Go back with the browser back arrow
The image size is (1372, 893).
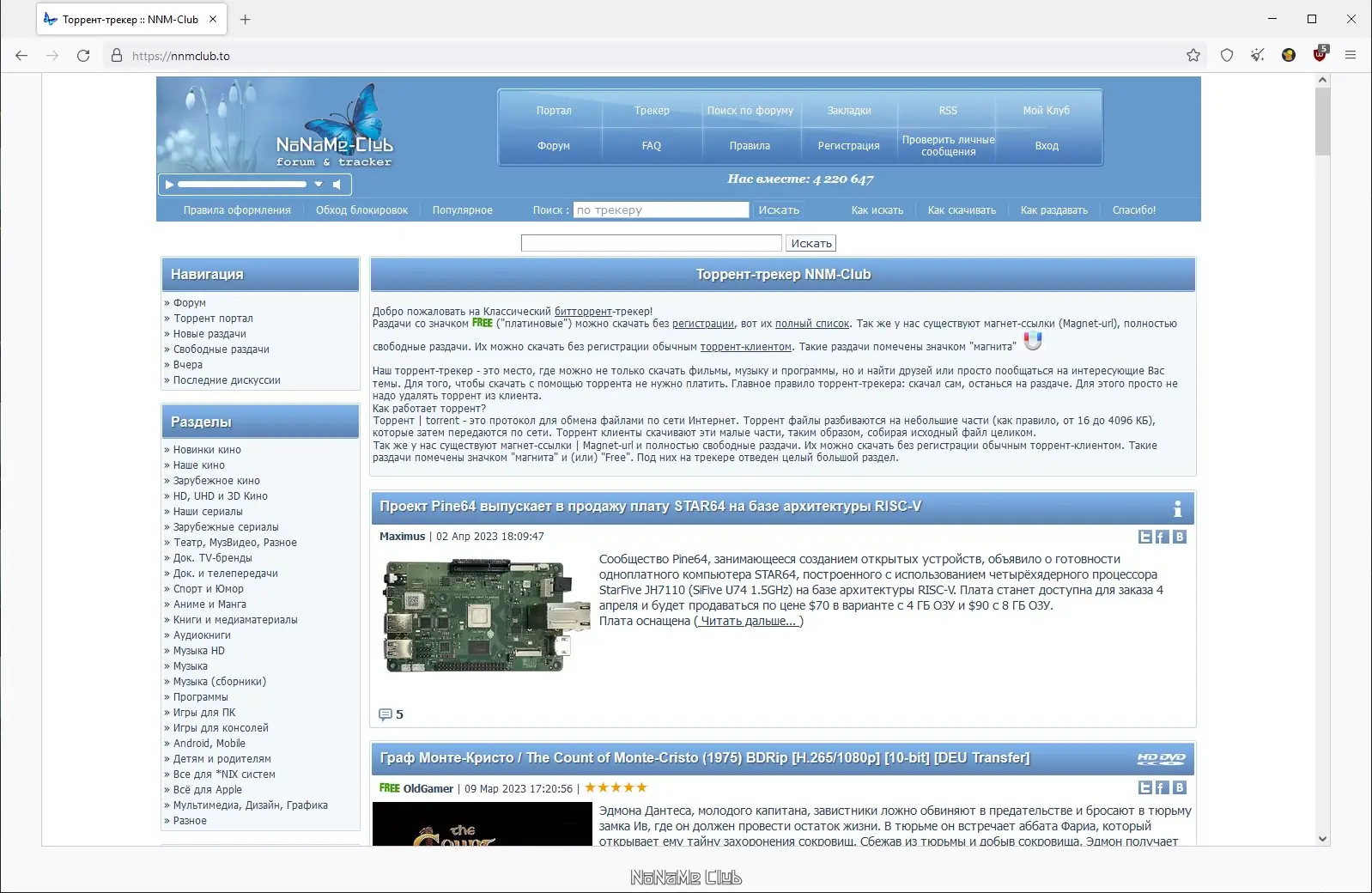(21, 56)
